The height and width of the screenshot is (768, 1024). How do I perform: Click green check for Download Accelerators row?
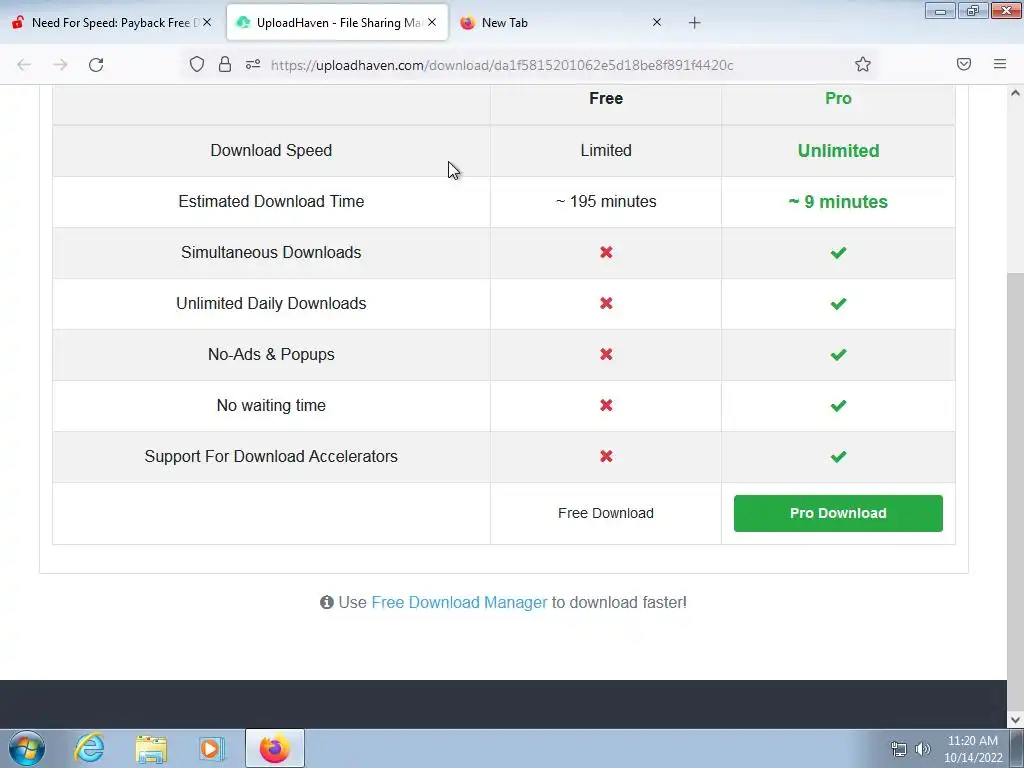pyautogui.click(x=838, y=456)
